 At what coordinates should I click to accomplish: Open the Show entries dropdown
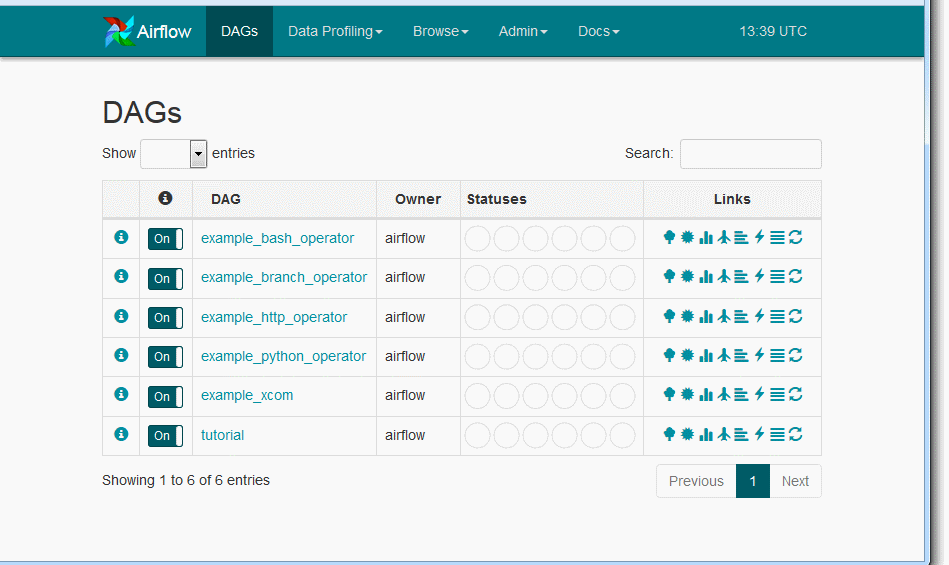click(x=173, y=154)
